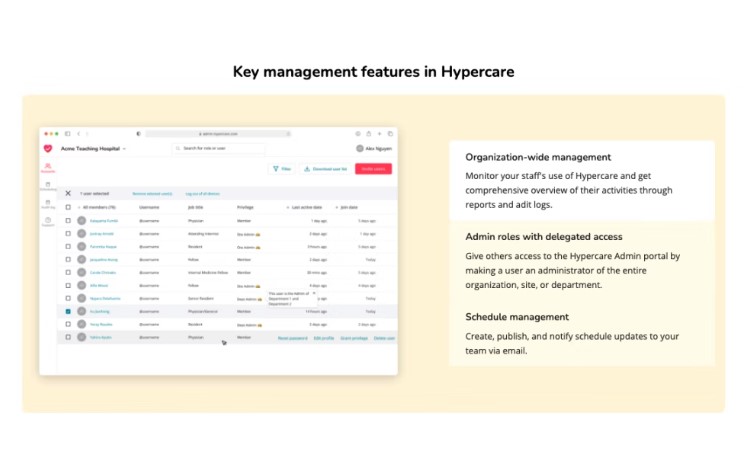Reload page from address bar icon
747x476 pixels.
coord(288,134)
